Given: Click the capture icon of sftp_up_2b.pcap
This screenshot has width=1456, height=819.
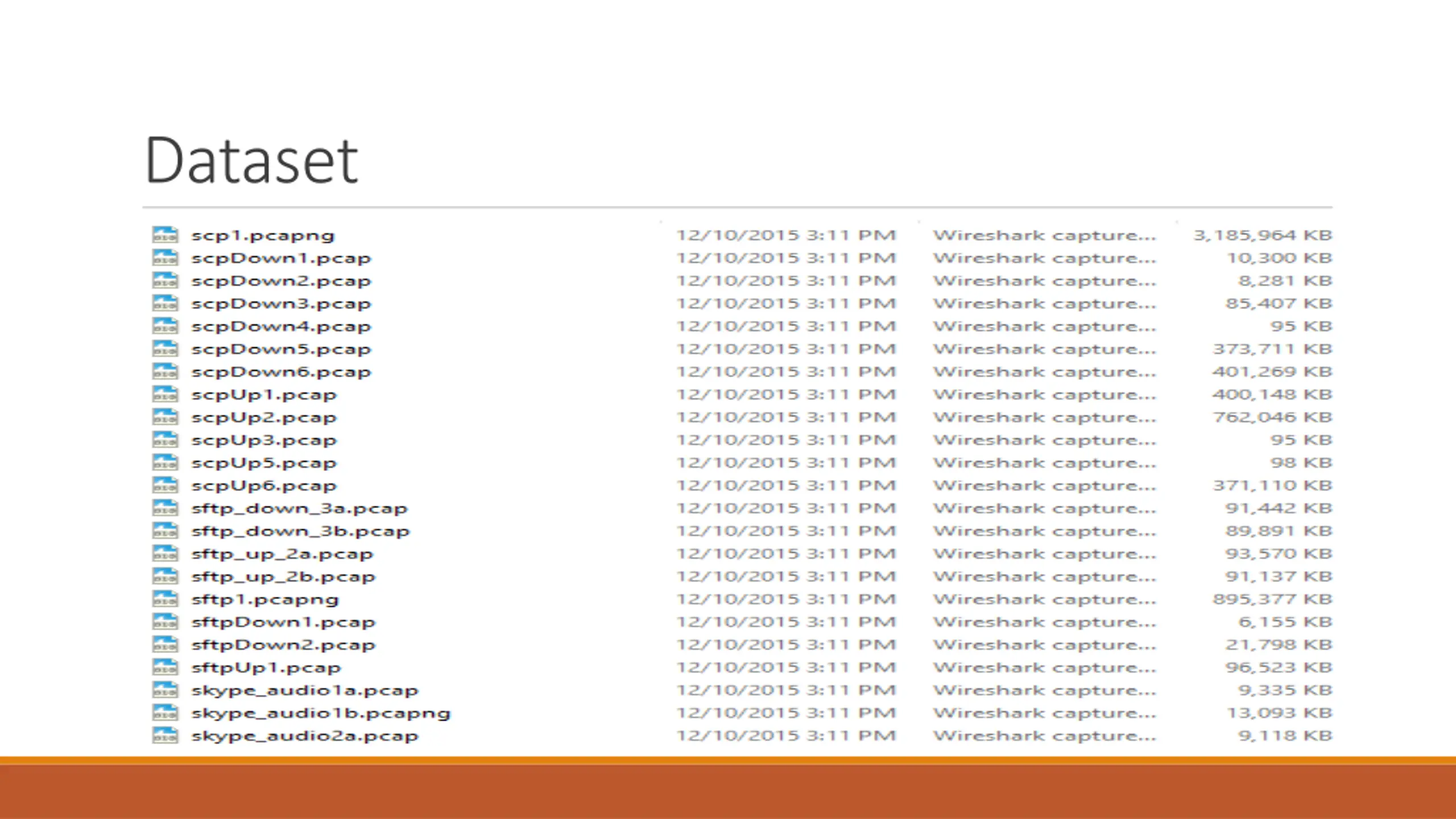Looking at the screenshot, I should 165,576.
